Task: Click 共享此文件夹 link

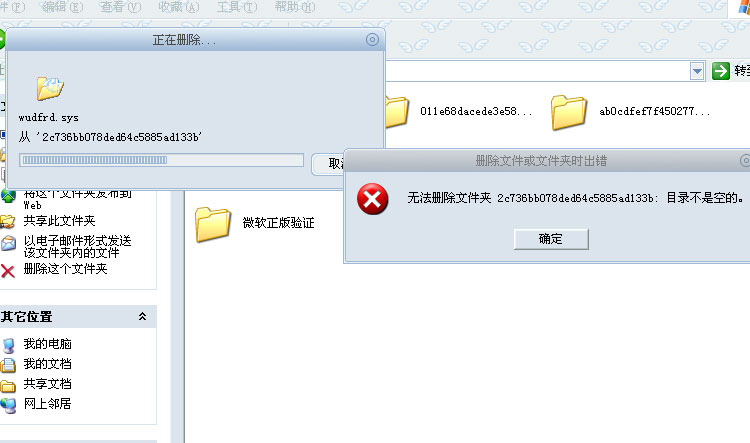Action: tap(59, 221)
